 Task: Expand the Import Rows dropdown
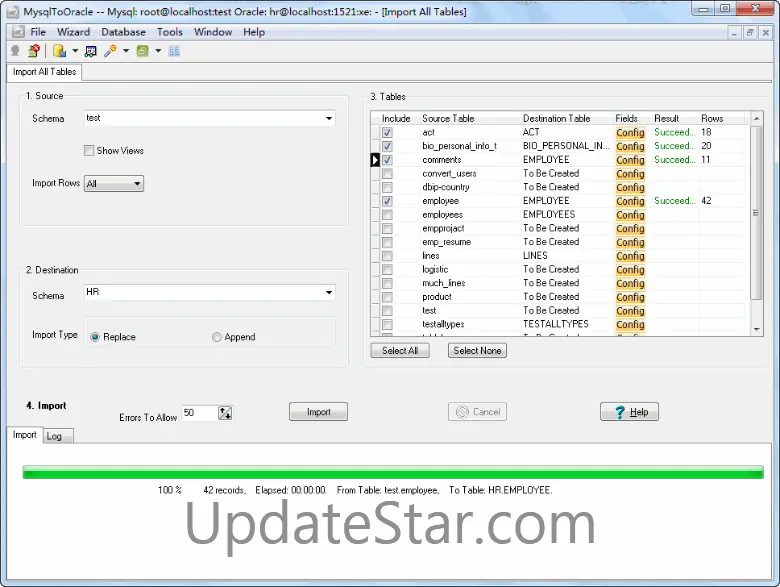point(137,184)
